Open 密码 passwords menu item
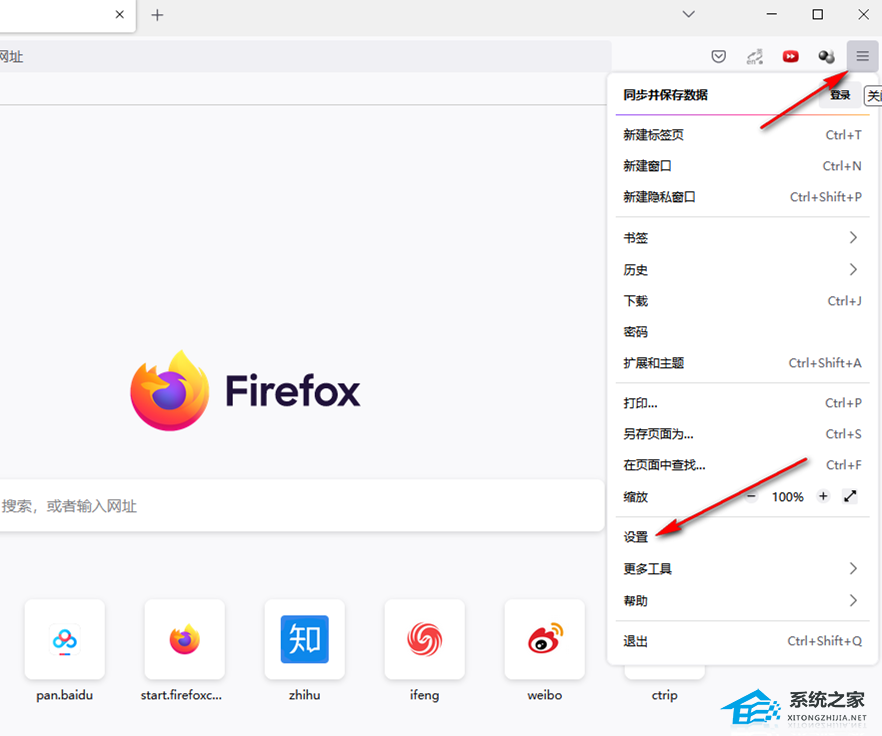The height and width of the screenshot is (736, 882). (742, 332)
